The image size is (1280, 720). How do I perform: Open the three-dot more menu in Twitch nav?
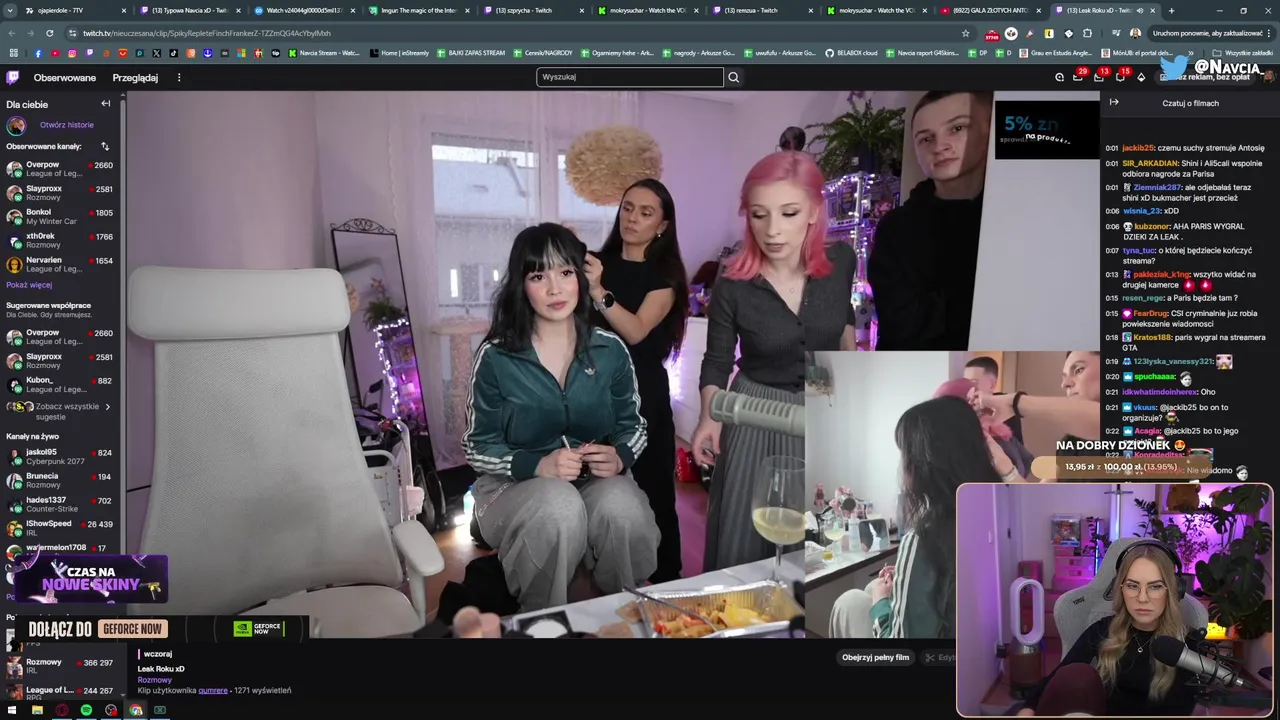pyautogui.click(x=179, y=77)
